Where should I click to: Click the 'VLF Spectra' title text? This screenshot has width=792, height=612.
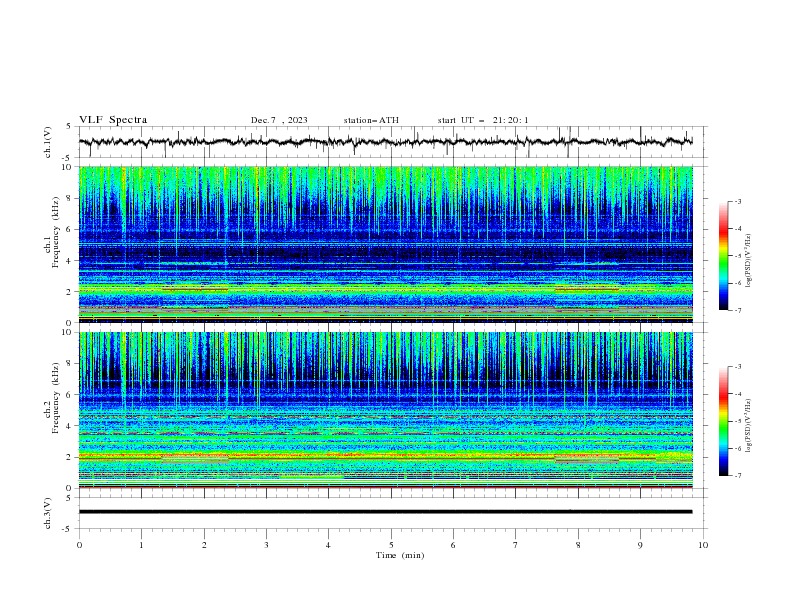(113, 120)
